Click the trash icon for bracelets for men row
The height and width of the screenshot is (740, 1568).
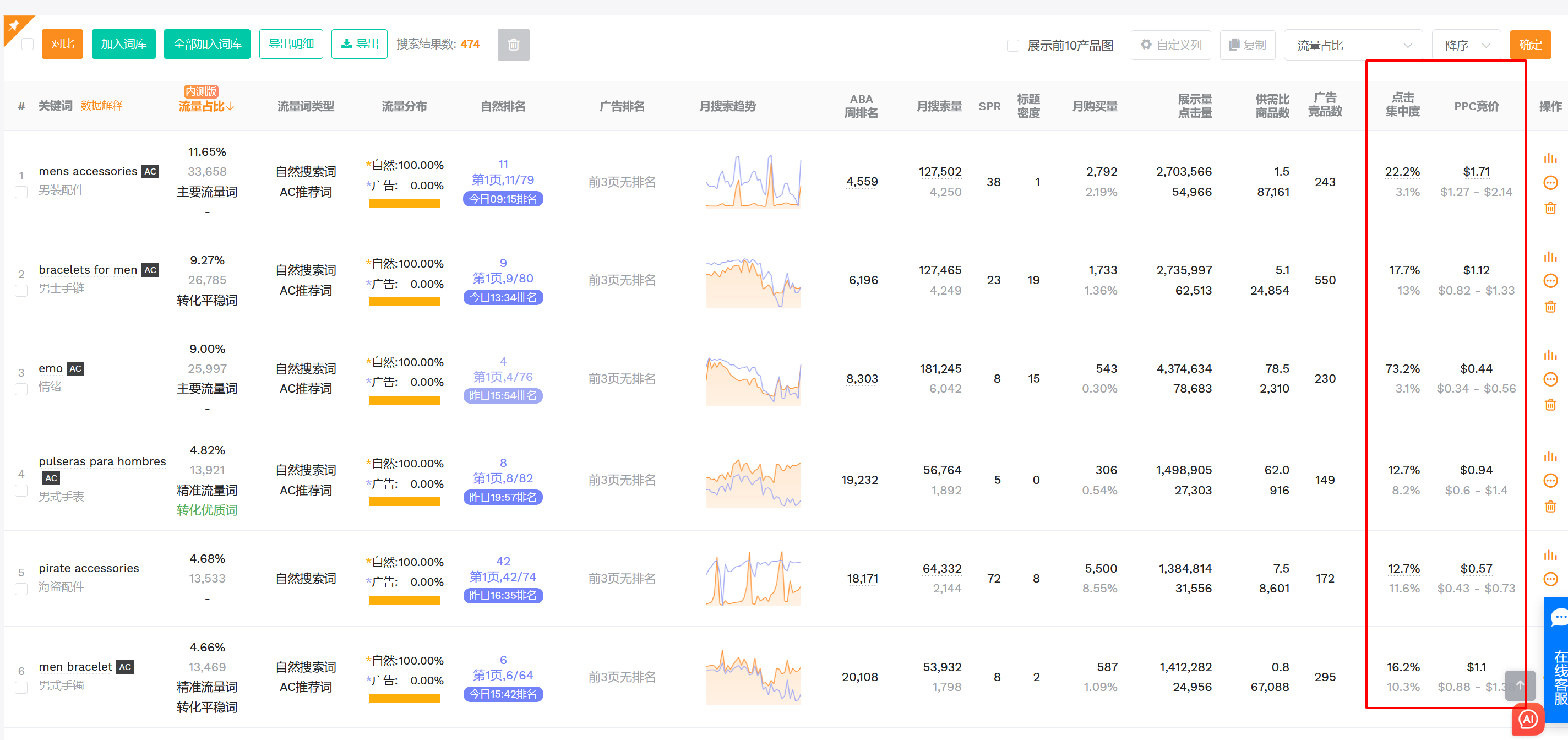pyautogui.click(x=1550, y=307)
